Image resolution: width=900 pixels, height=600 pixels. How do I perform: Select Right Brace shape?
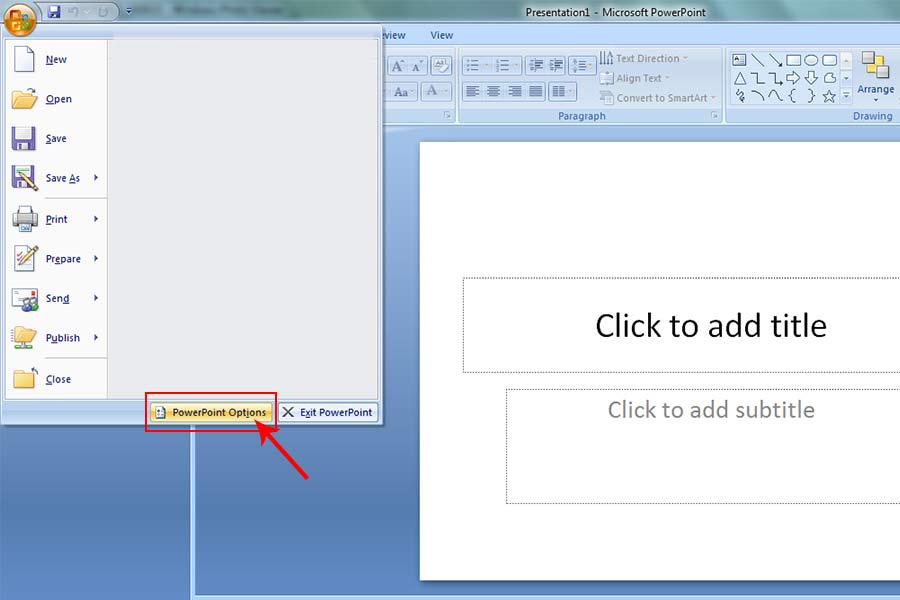coord(811,96)
